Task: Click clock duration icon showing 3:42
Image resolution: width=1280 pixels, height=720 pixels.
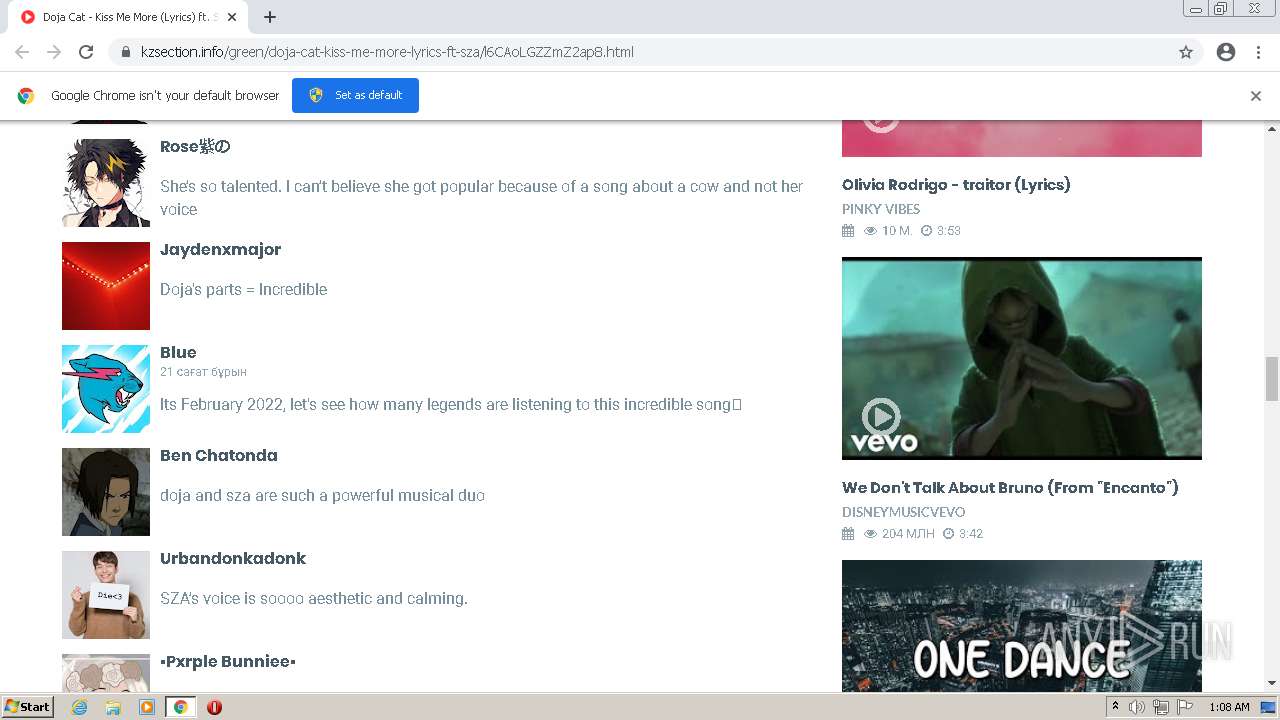Action: tap(949, 534)
